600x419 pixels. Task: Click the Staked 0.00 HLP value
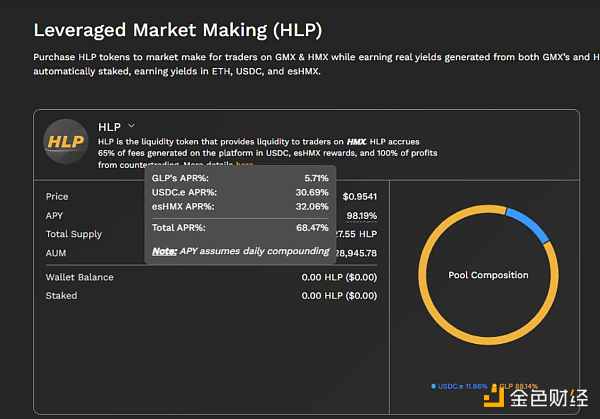pyautogui.click(x=339, y=295)
